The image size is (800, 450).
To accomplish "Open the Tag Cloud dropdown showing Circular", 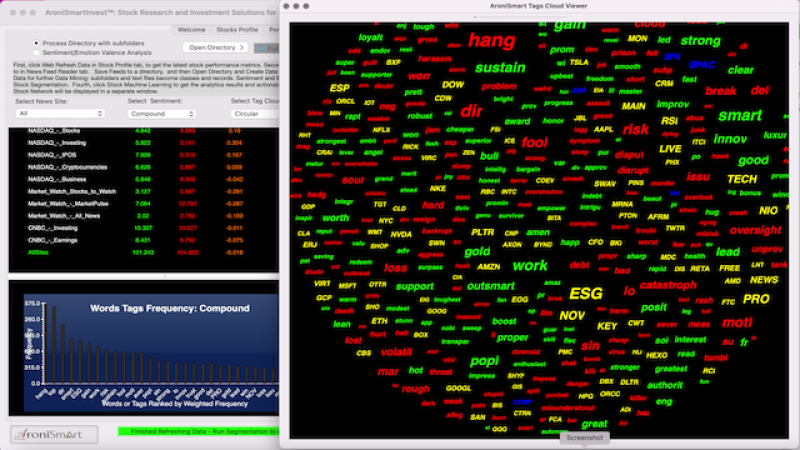I will (x=255, y=114).
